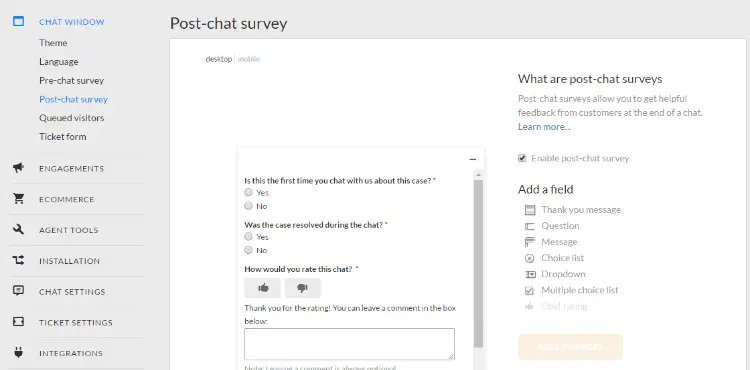Viewport: 750px width, 370px height.
Task: Select No for first time chat question
Action: coord(248,206)
